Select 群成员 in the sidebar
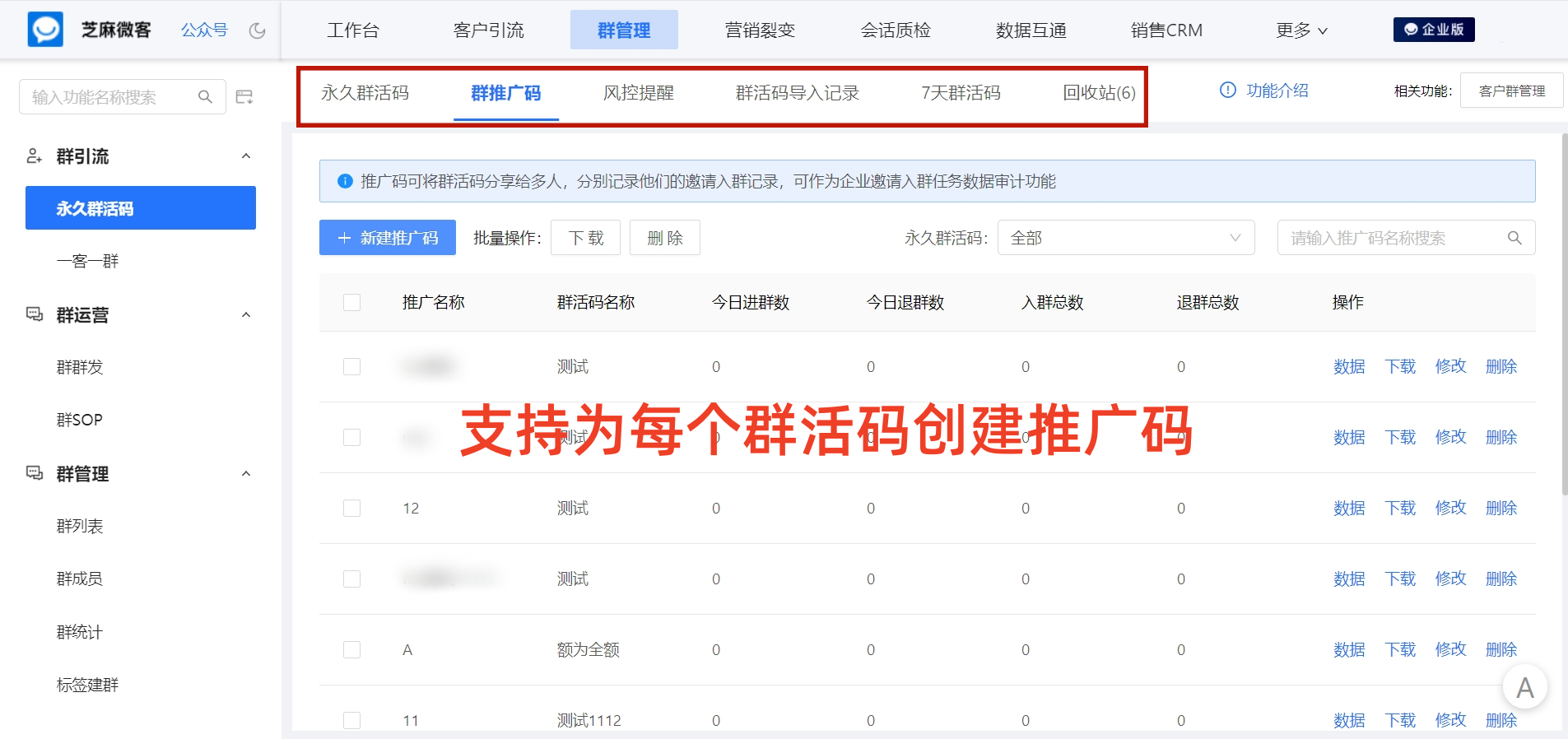The height and width of the screenshot is (739, 1568). [80, 579]
